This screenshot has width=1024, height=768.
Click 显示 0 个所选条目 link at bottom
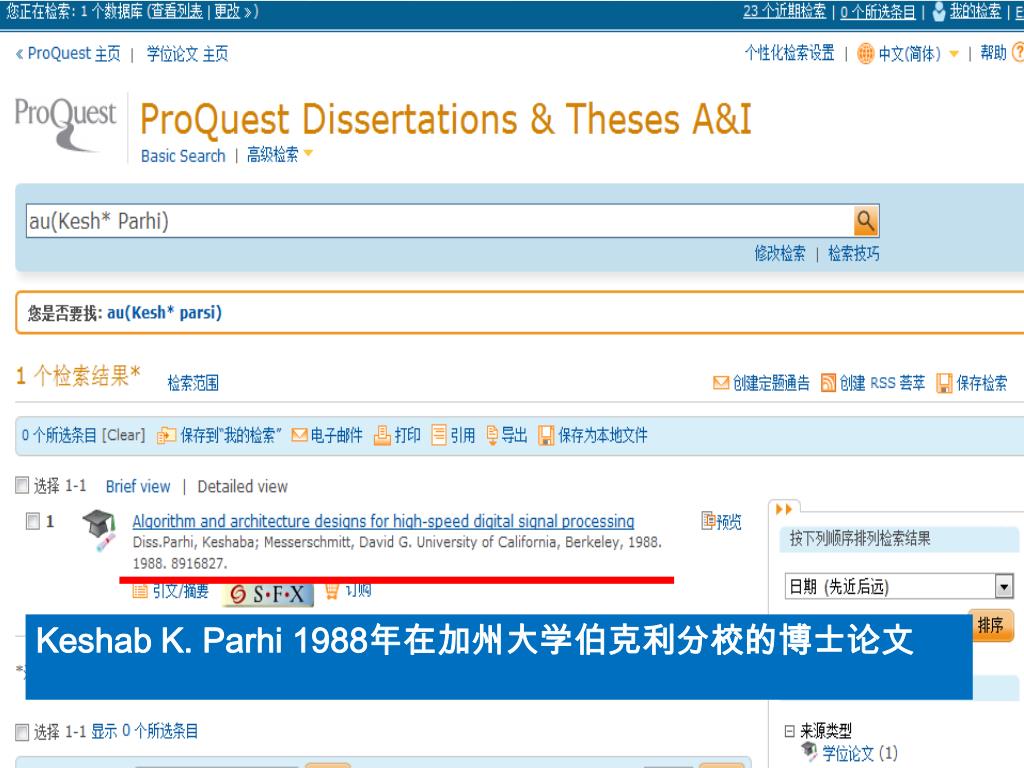coord(144,731)
